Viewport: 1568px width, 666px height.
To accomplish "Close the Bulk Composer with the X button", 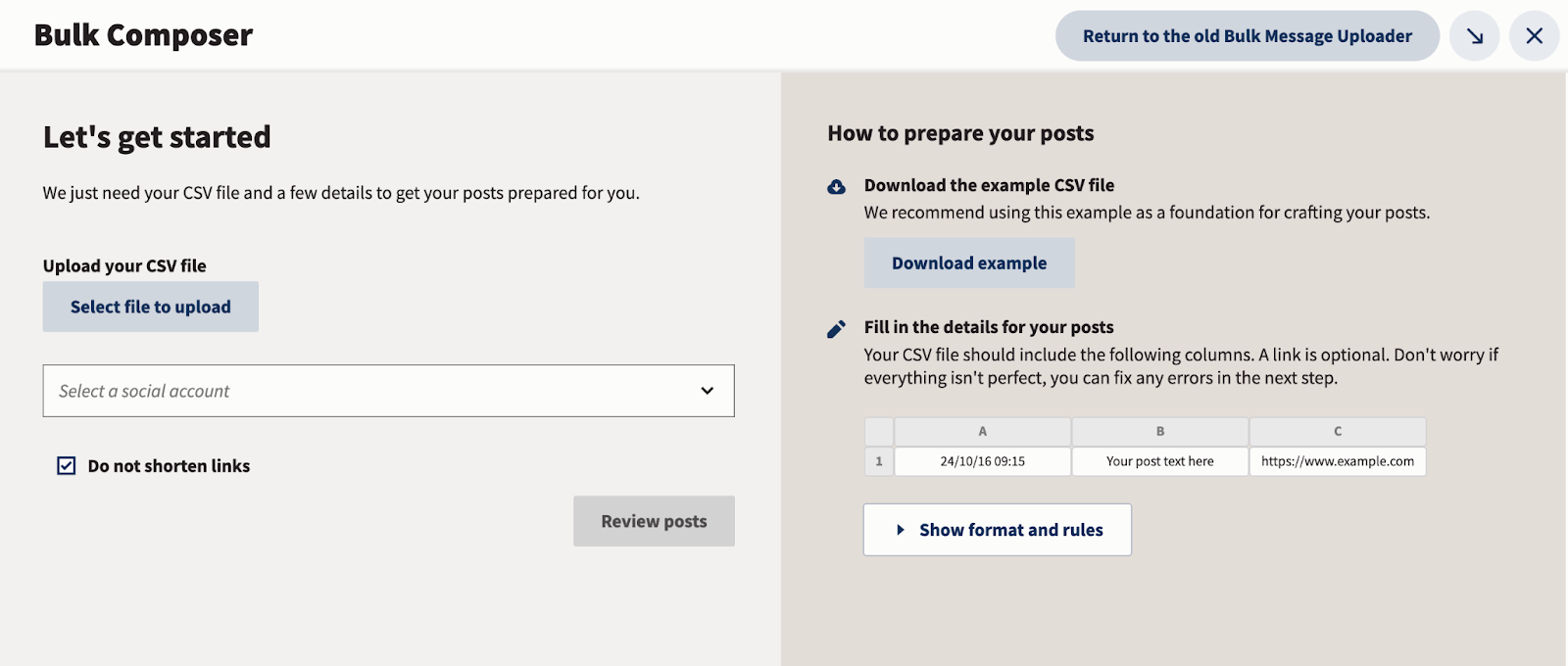I will tap(1535, 35).
